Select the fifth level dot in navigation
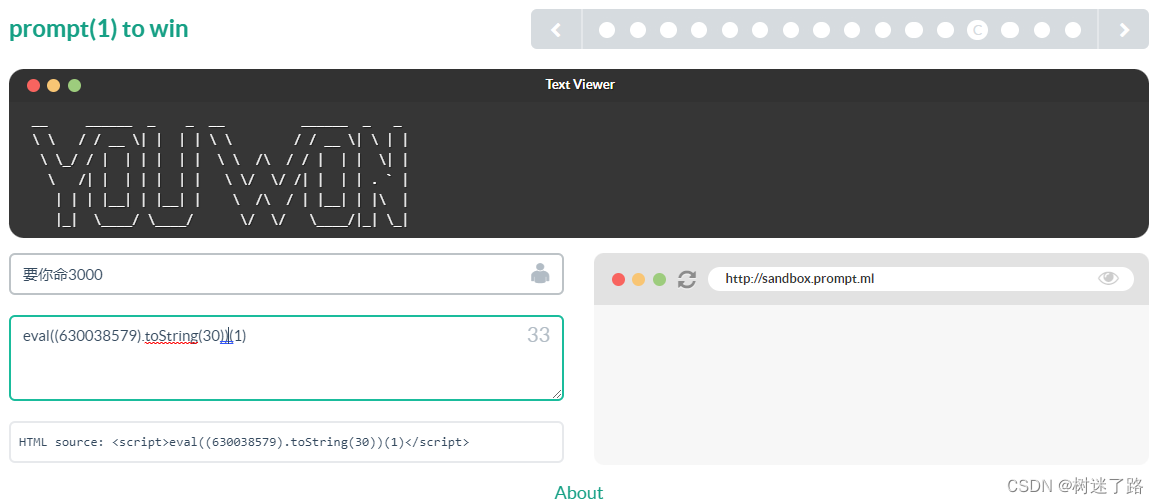This screenshot has height=504, width=1159. point(730,30)
